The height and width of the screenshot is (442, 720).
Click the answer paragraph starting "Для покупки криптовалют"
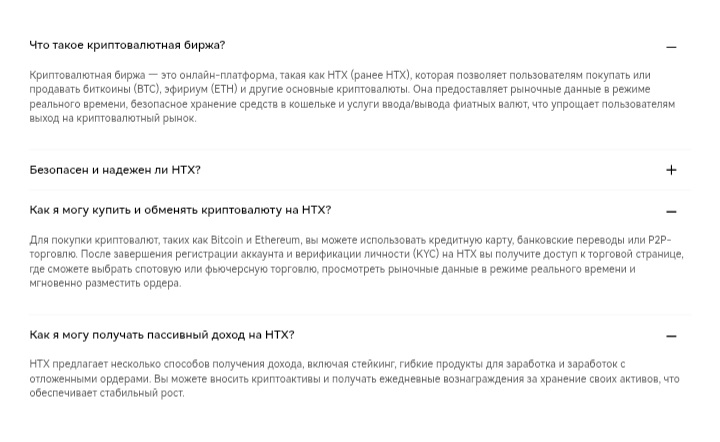(356, 261)
